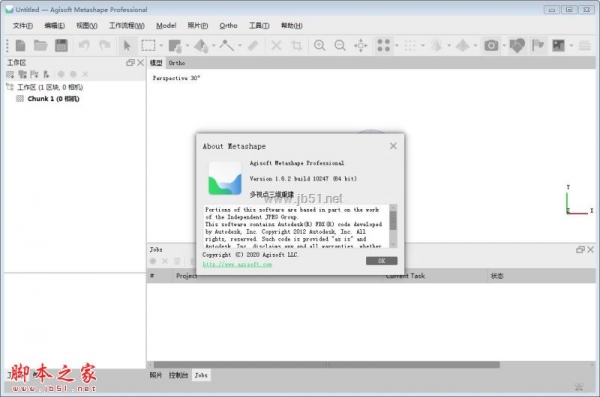
Task: Click the zoom out magnifier icon
Action: pos(340,46)
